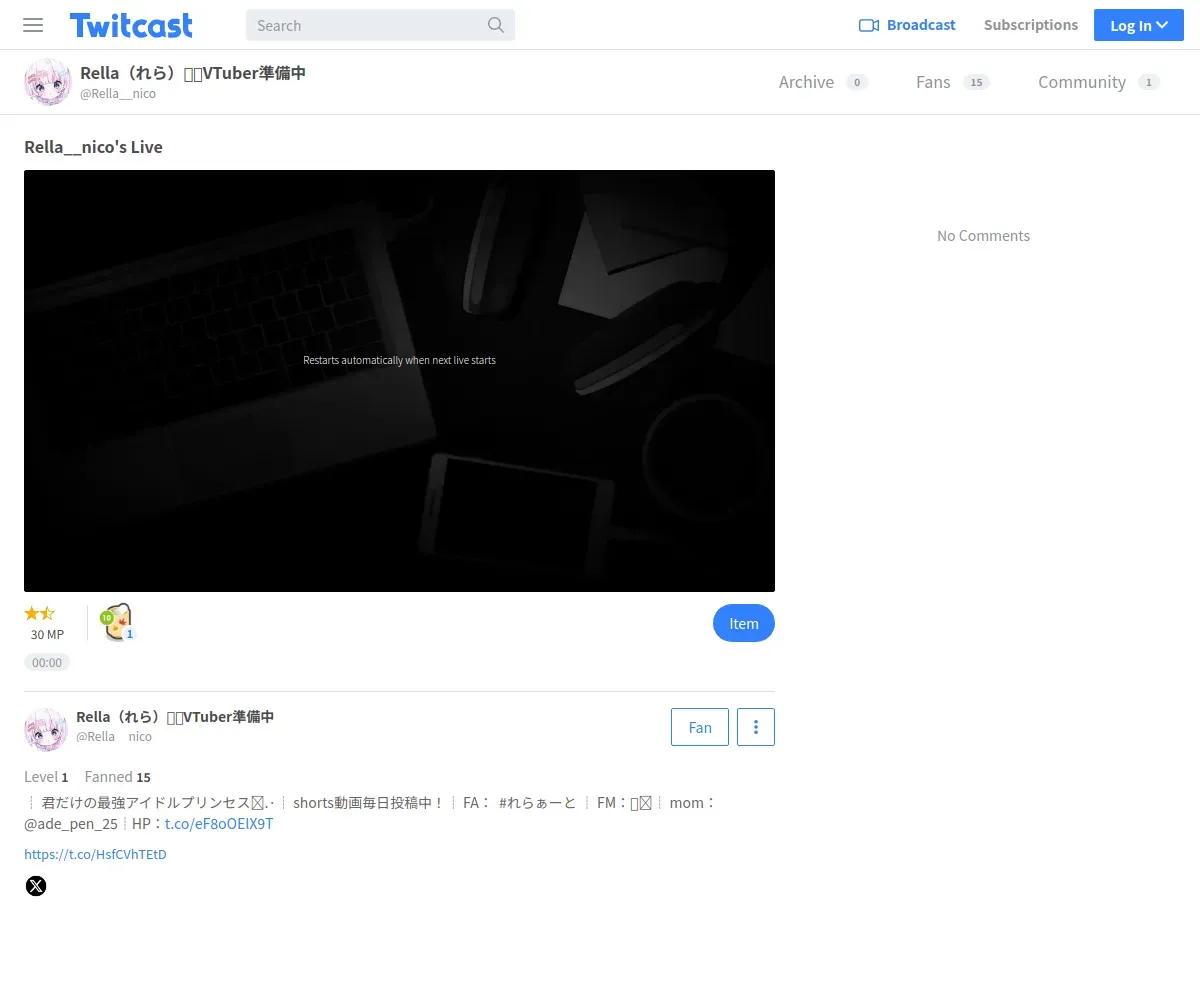Click the live video player
The height and width of the screenshot is (1000, 1200).
pos(399,381)
